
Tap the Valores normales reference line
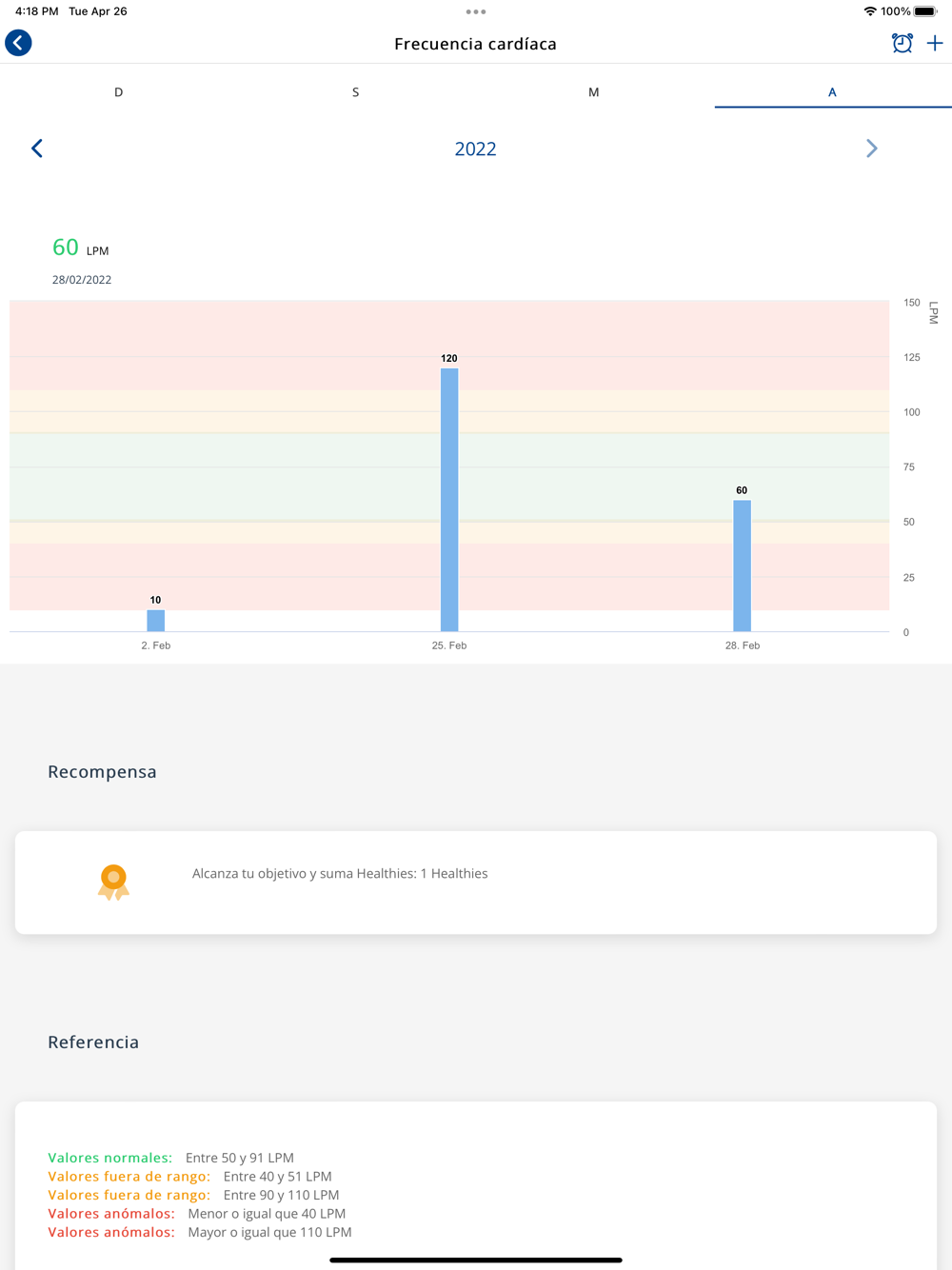point(171,1158)
